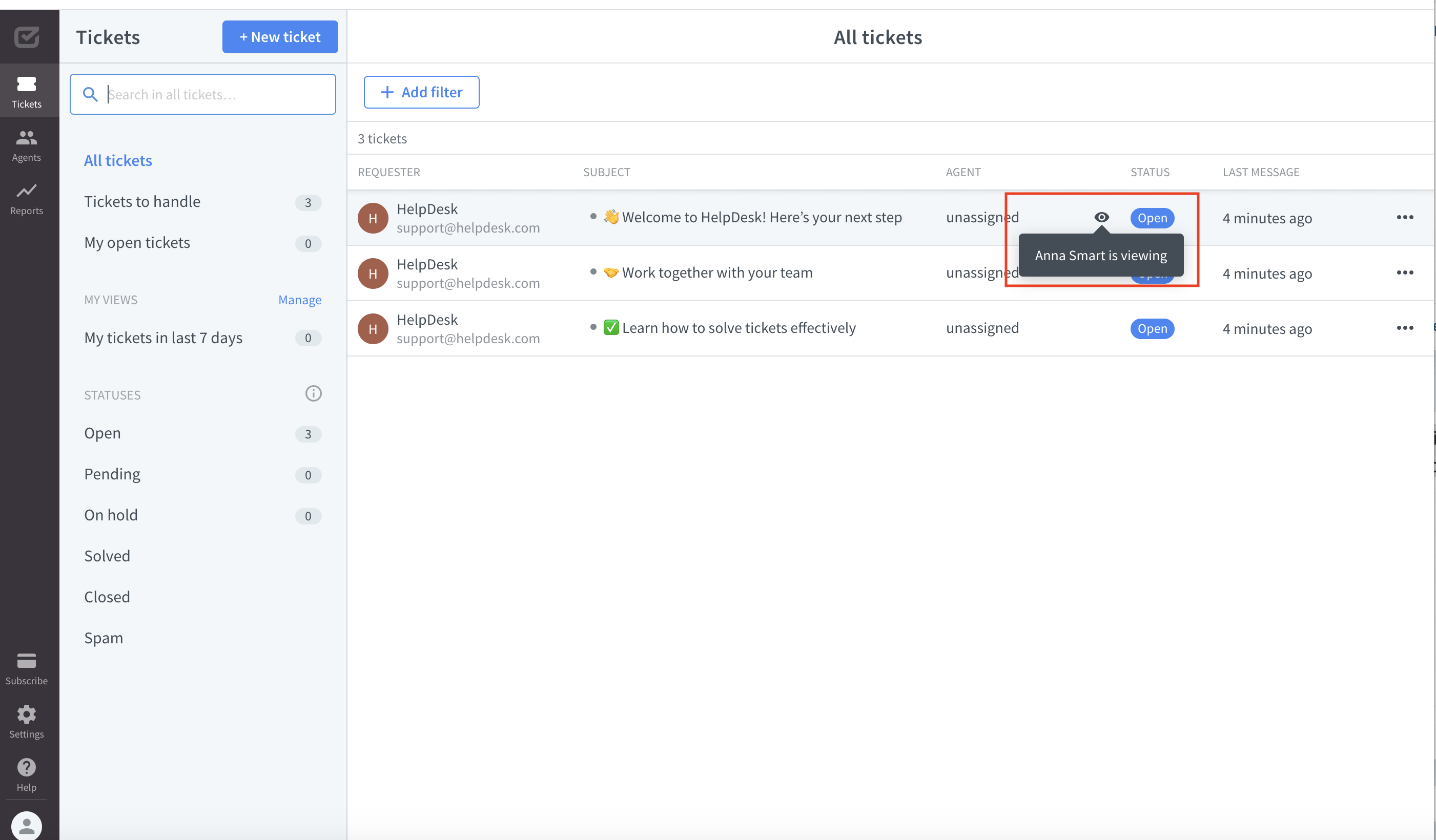Filter by Open status in sidebar
Screen dimensions: 1436x840
click(102, 433)
